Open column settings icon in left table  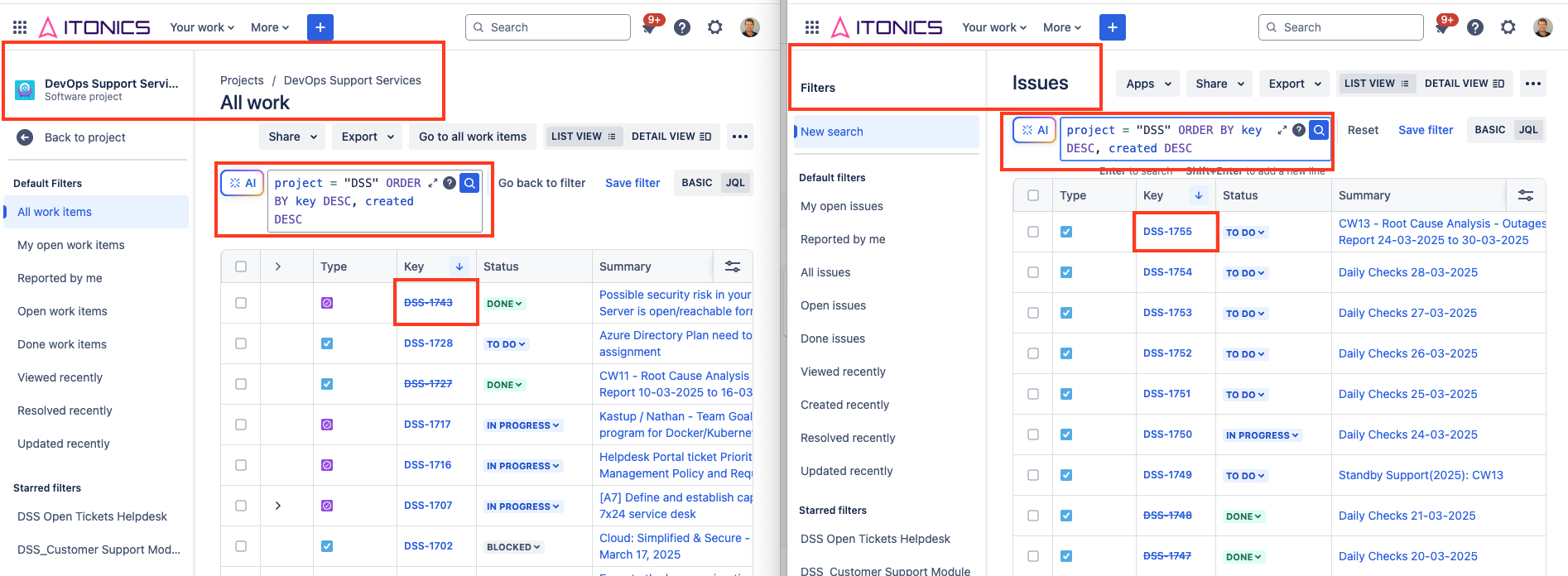[x=733, y=266]
